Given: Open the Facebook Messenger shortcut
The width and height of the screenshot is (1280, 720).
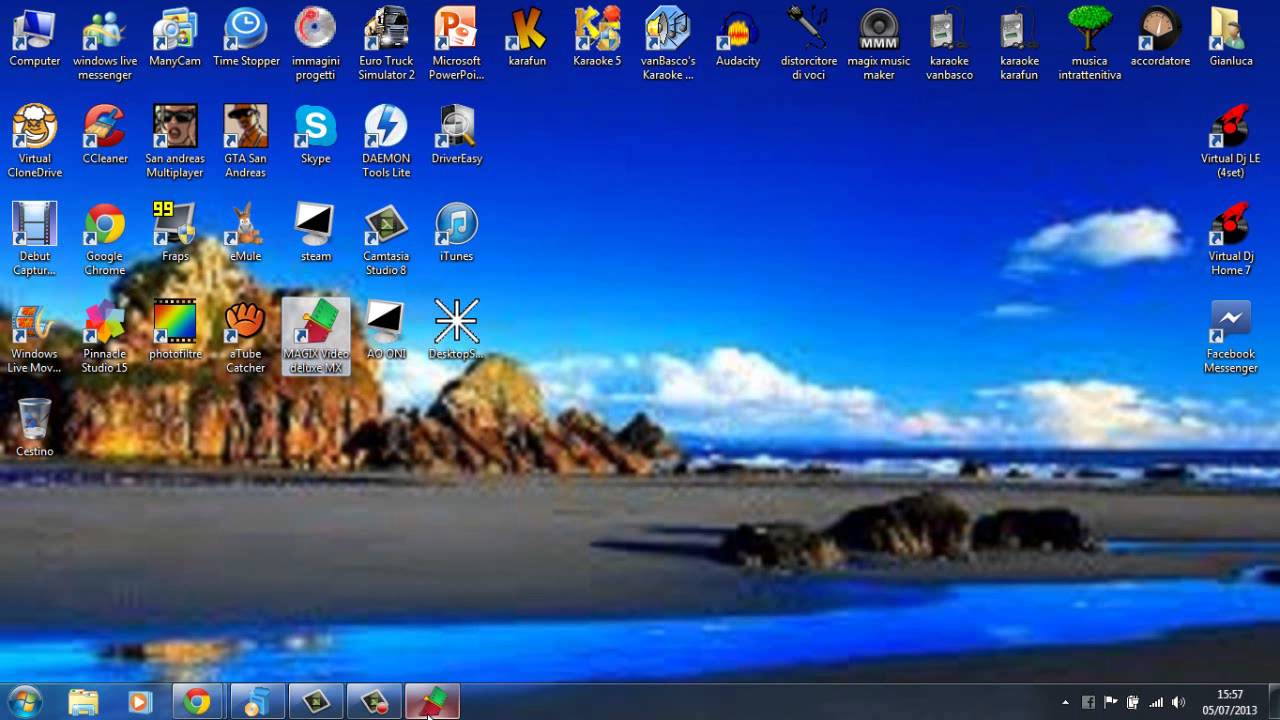Looking at the screenshot, I should click(1231, 338).
